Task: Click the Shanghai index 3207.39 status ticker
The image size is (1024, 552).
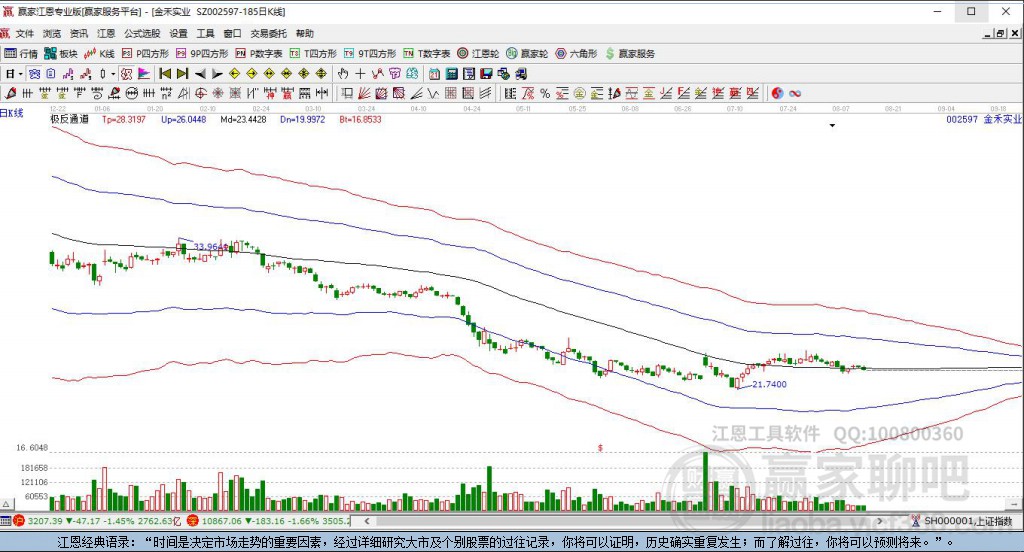Action: (x=98, y=521)
